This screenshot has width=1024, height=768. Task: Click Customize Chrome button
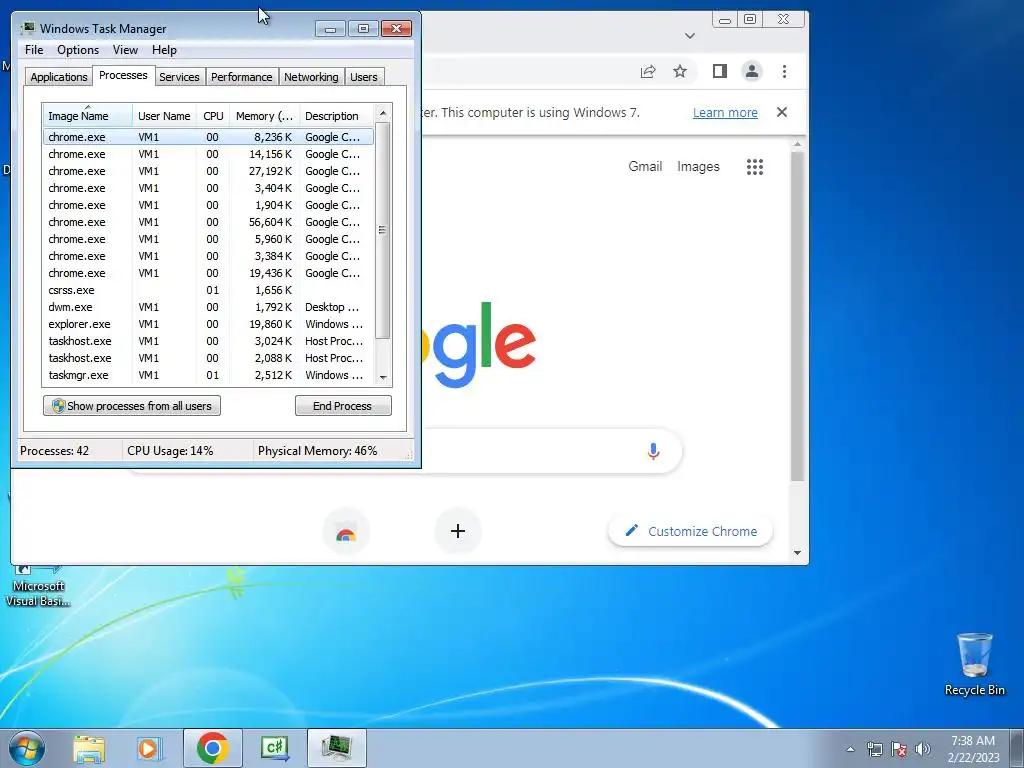[x=690, y=531]
